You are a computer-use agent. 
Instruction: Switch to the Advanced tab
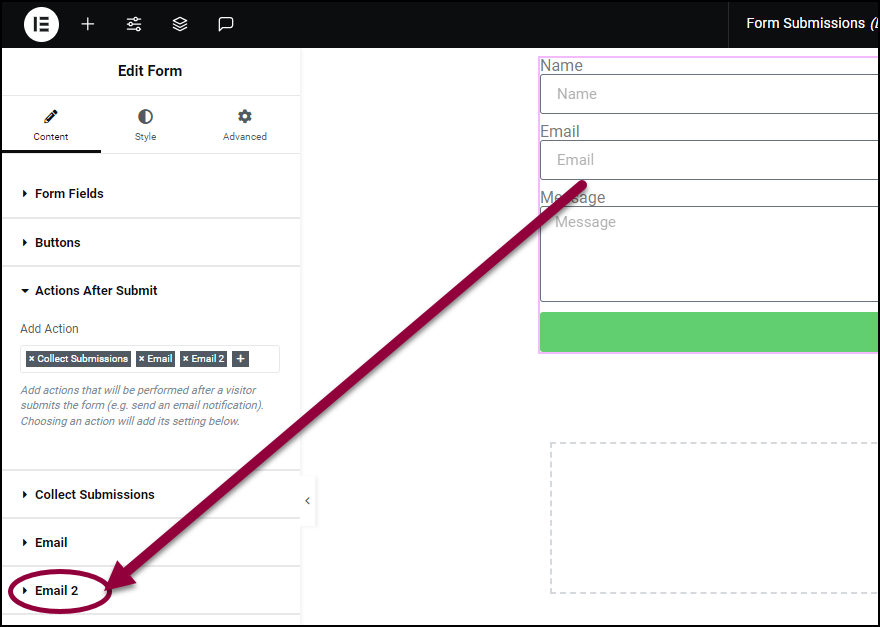[x=245, y=125]
